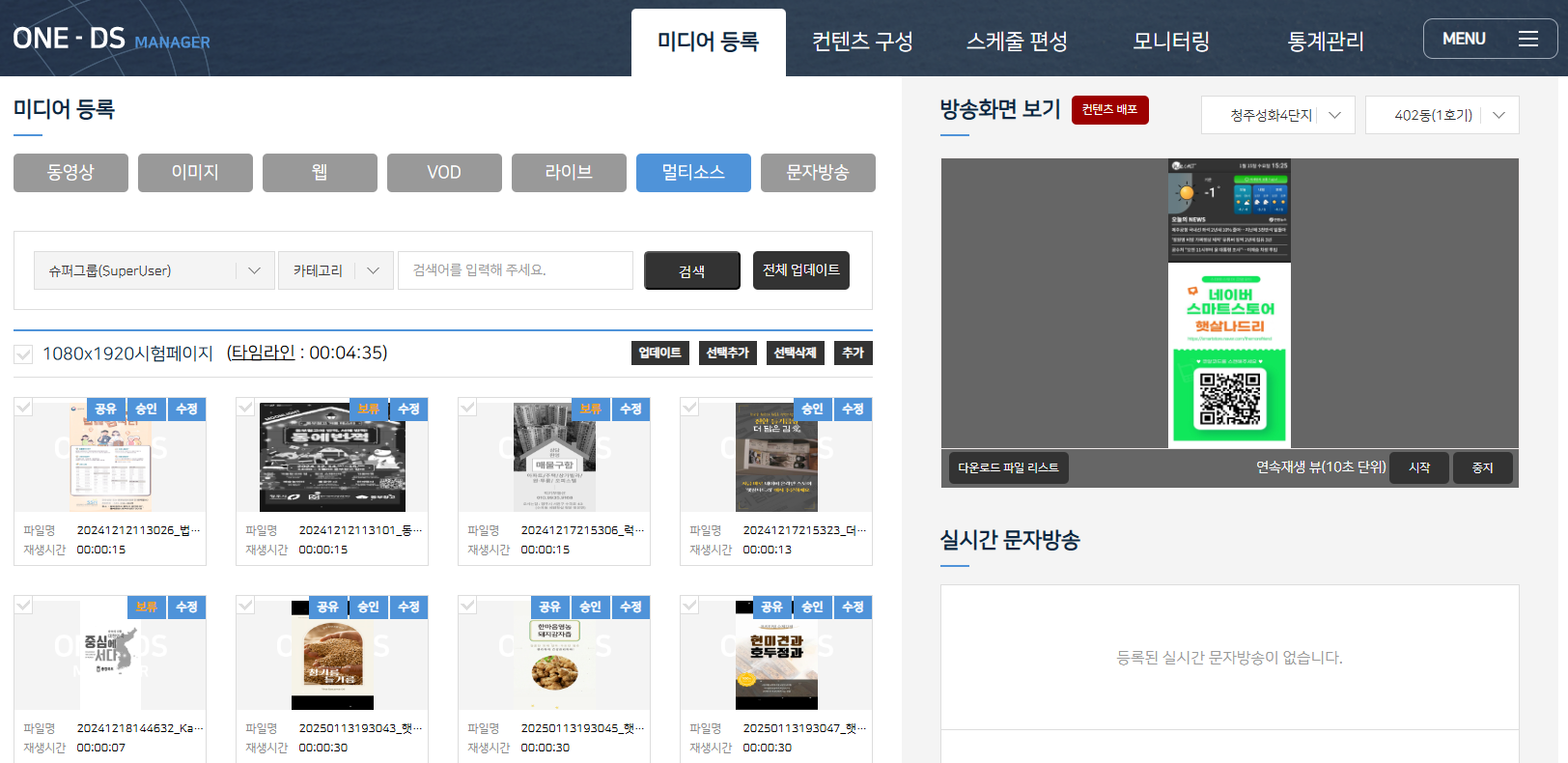
Task: Open thumbnail of file 20241212113101
Action: (332, 458)
